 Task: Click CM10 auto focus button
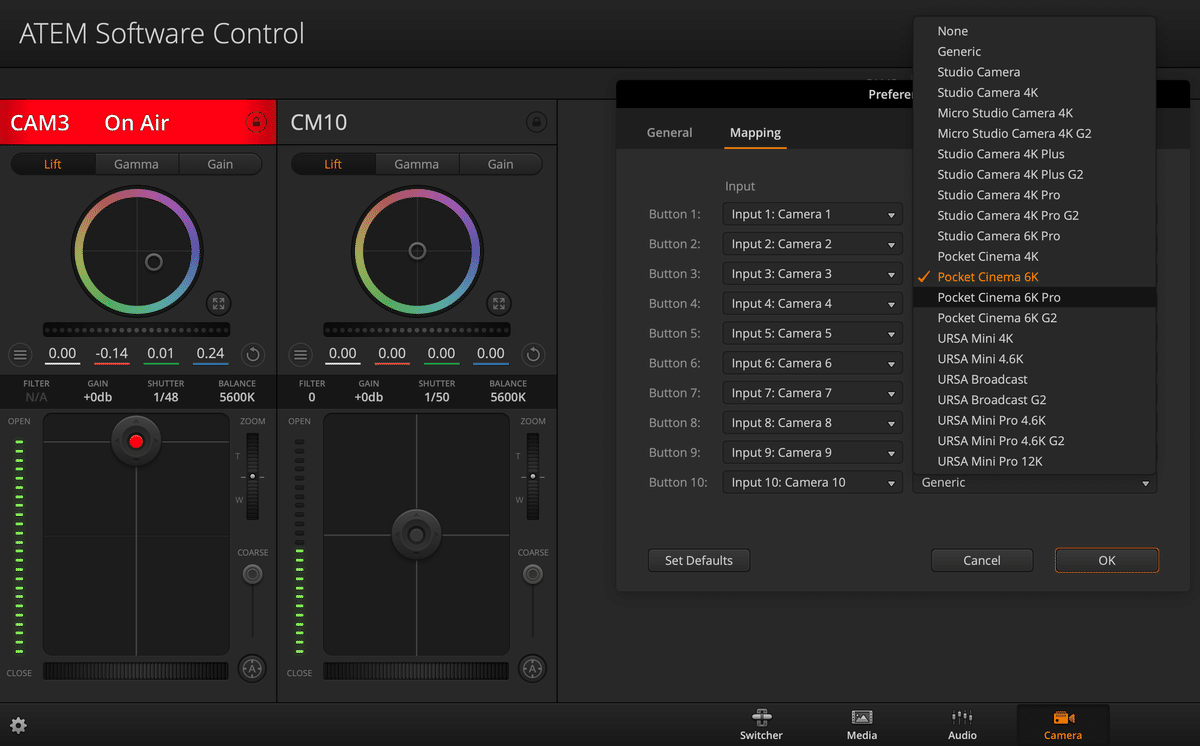point(533,668)
